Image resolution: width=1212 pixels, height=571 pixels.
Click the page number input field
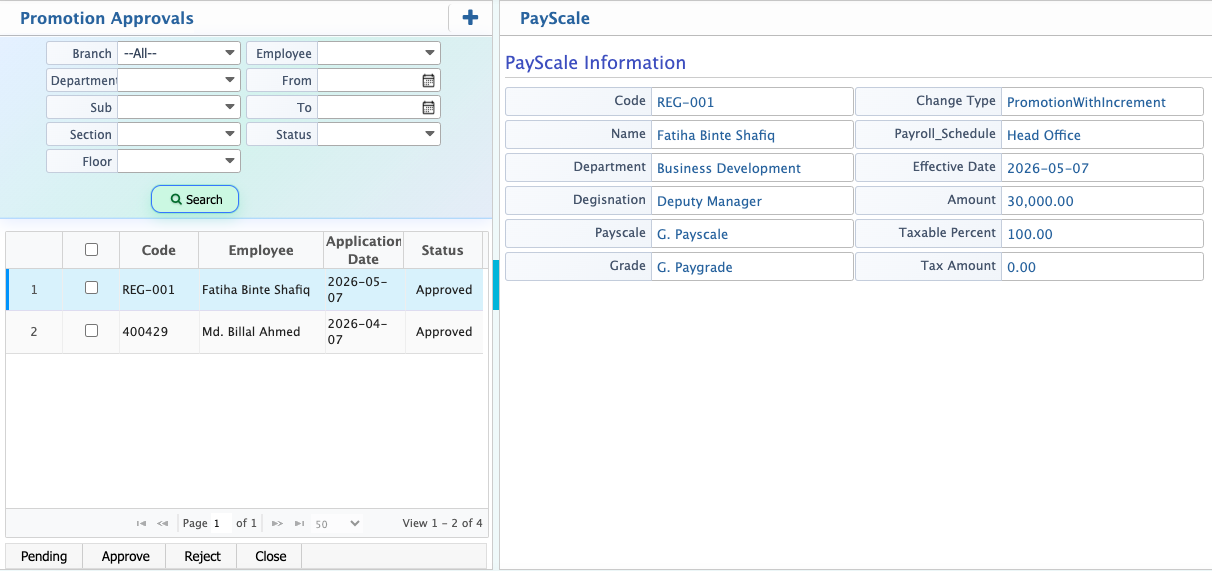[x=220, y=523]
